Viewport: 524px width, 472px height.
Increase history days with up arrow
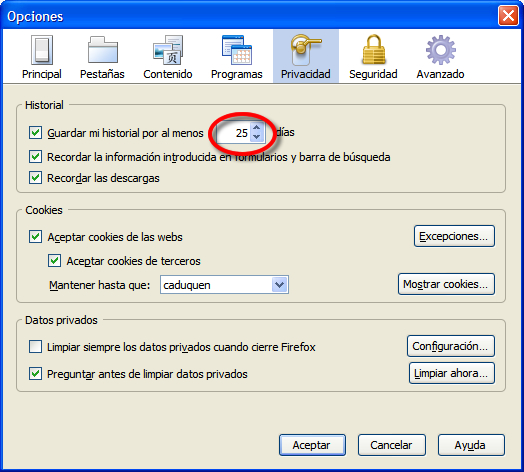[x=257, y=128]
